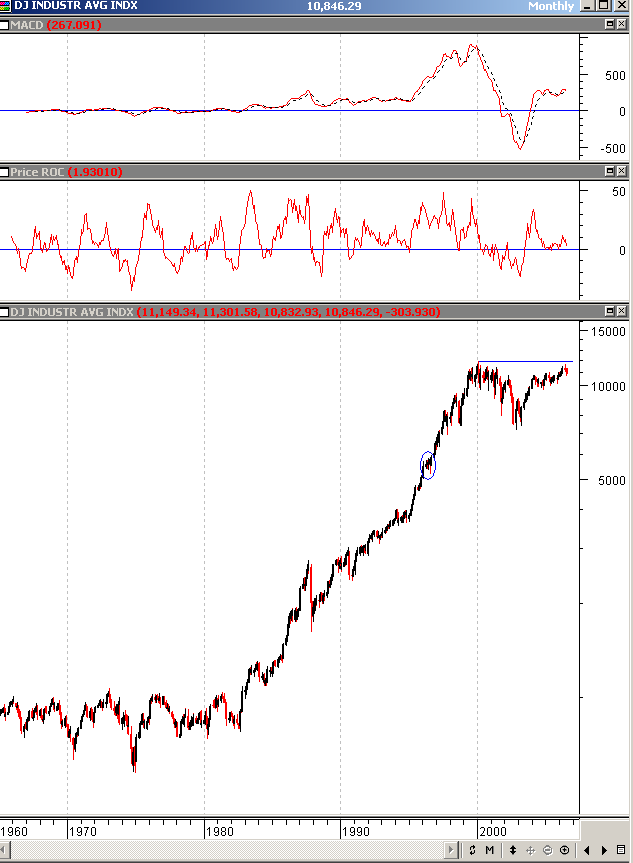Maximize the Price ROC inner window
This screenshot has height=863, width=633.
click(610, 171)
